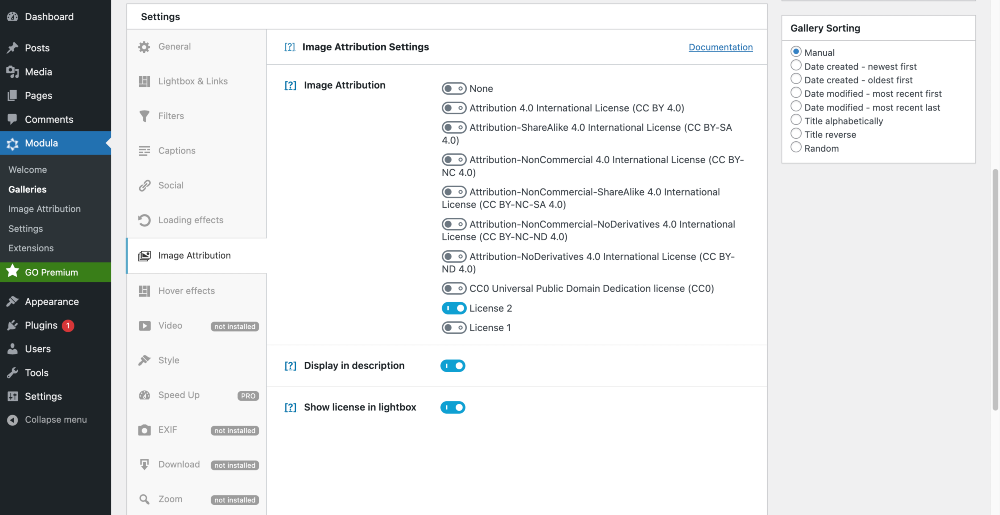Open help tooltip for Image Attribution

pyautogui.click(x=290, y=86)
